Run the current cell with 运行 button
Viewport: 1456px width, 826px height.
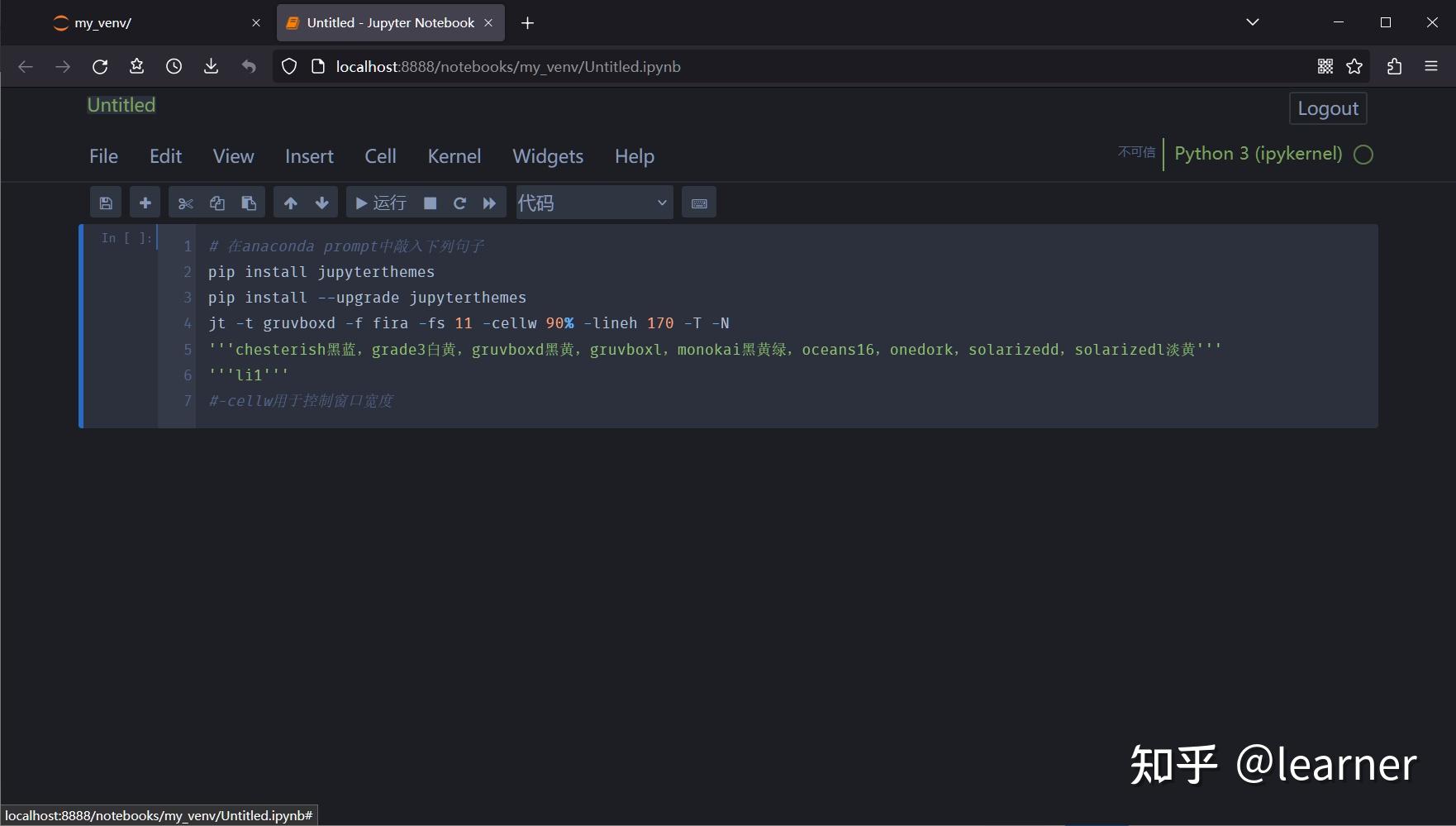[x=381, y=202]
